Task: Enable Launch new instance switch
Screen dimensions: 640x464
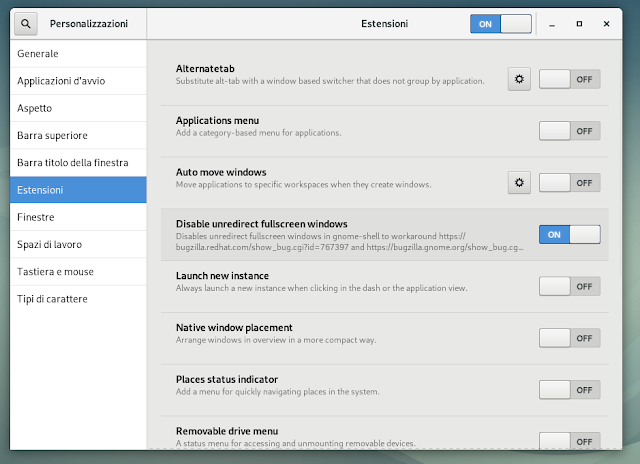Action: click(569, 286)
